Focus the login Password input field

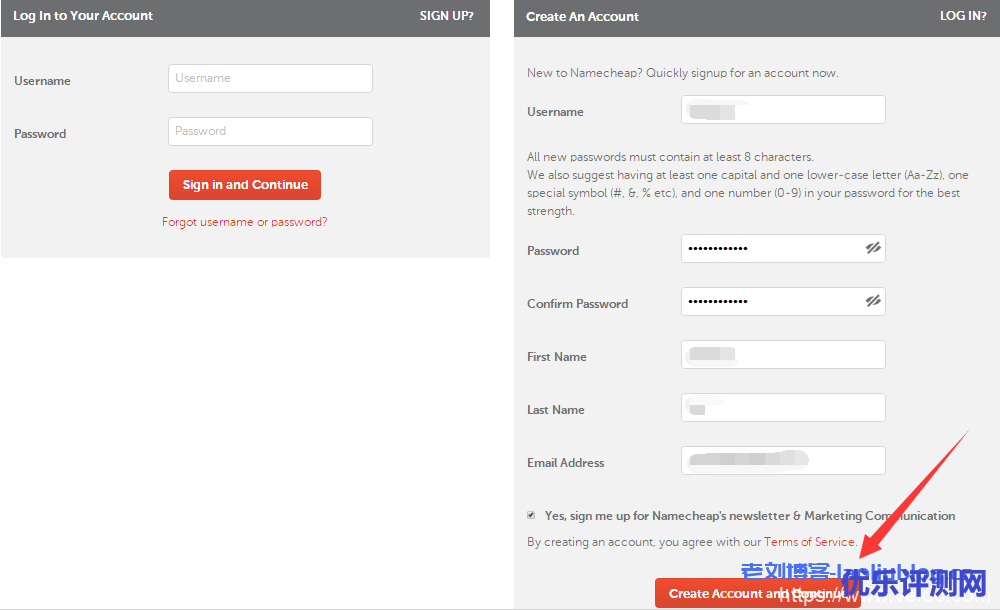point(270,132)
